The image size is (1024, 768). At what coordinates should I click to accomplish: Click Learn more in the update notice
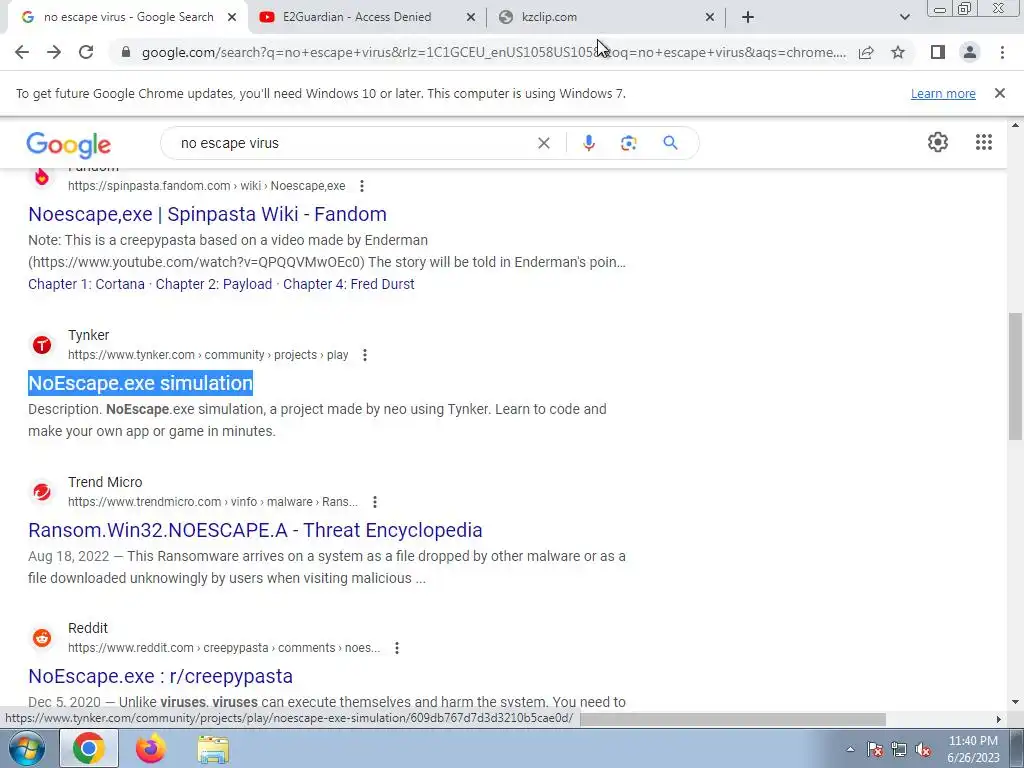coord(943,93)
